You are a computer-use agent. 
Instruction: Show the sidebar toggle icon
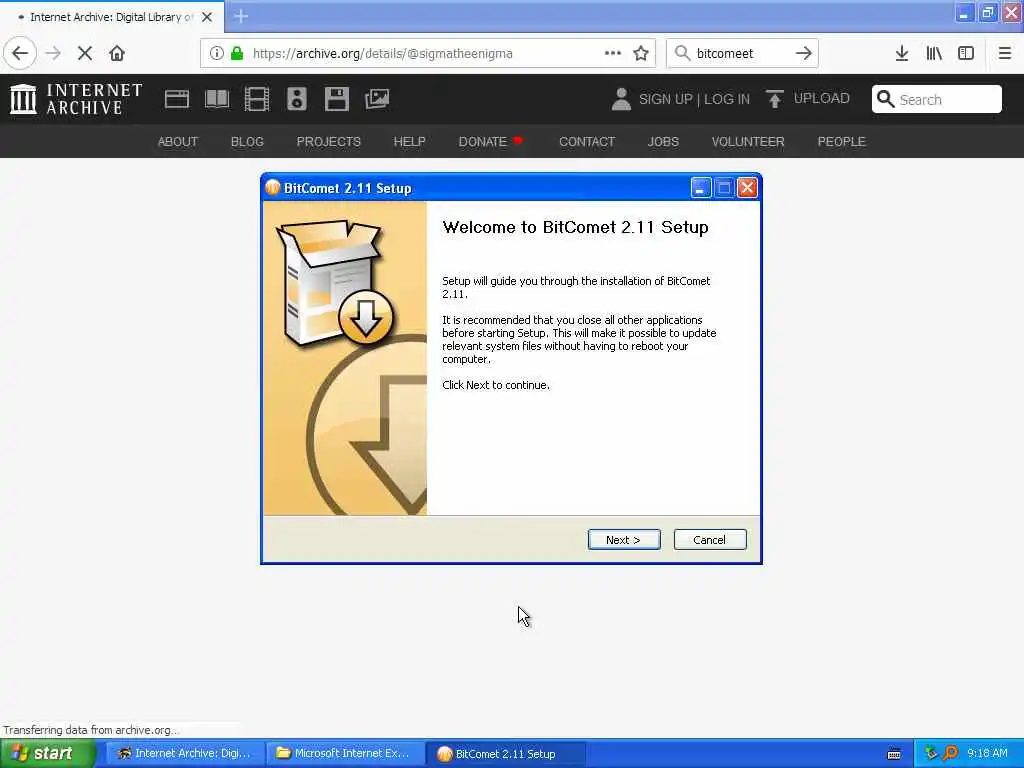(x=966, y=54)
